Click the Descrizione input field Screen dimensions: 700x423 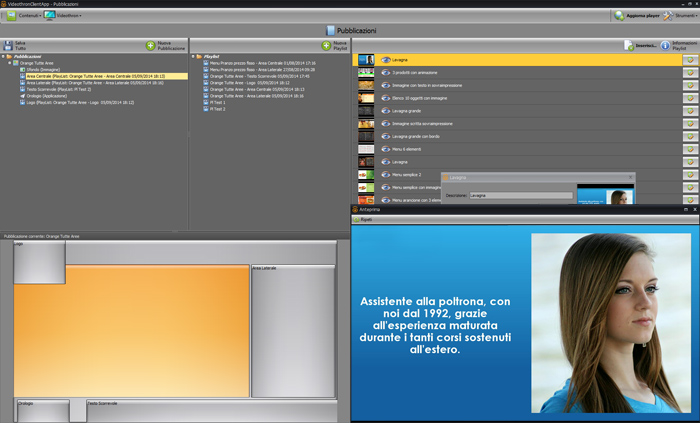coord(520,195)
